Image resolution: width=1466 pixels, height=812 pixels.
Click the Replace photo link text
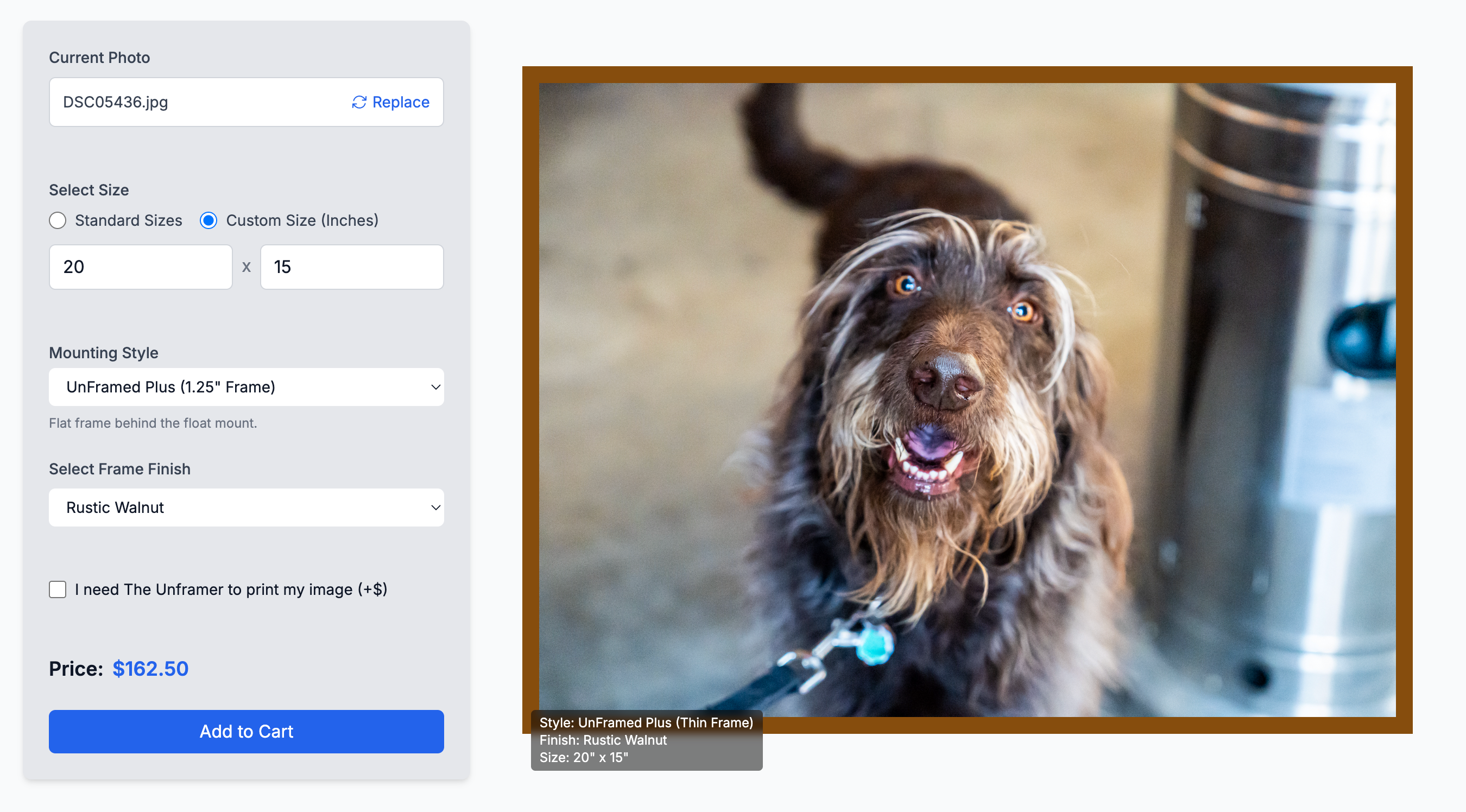click(401, 103)
